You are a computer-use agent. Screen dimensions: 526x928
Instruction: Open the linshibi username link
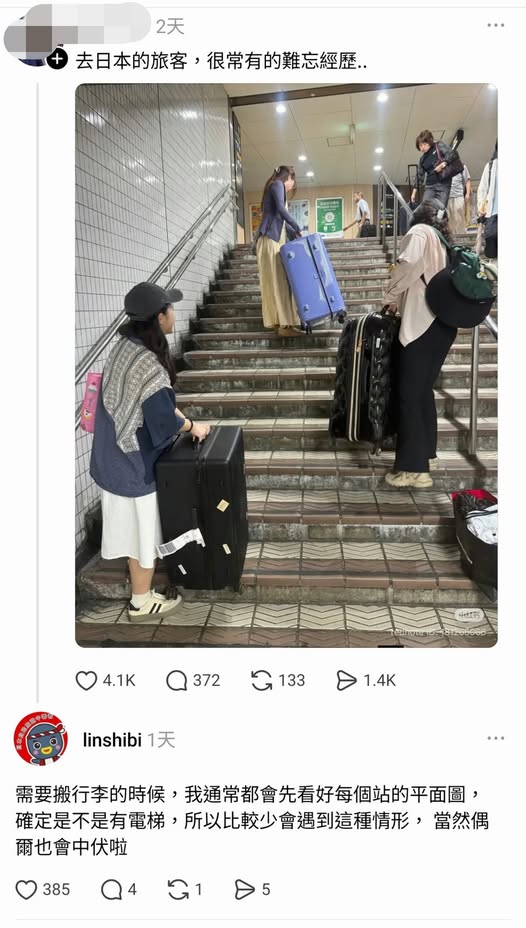(112, 740)
